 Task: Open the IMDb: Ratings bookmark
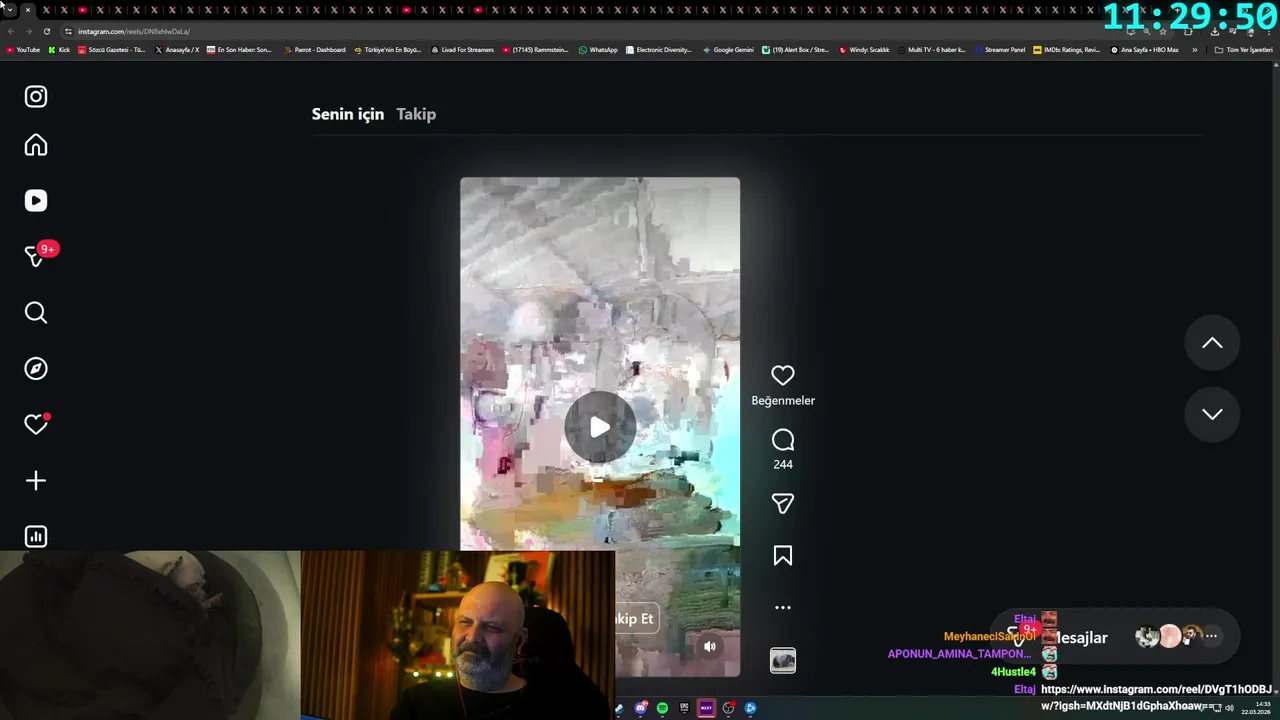point(1066,50)
